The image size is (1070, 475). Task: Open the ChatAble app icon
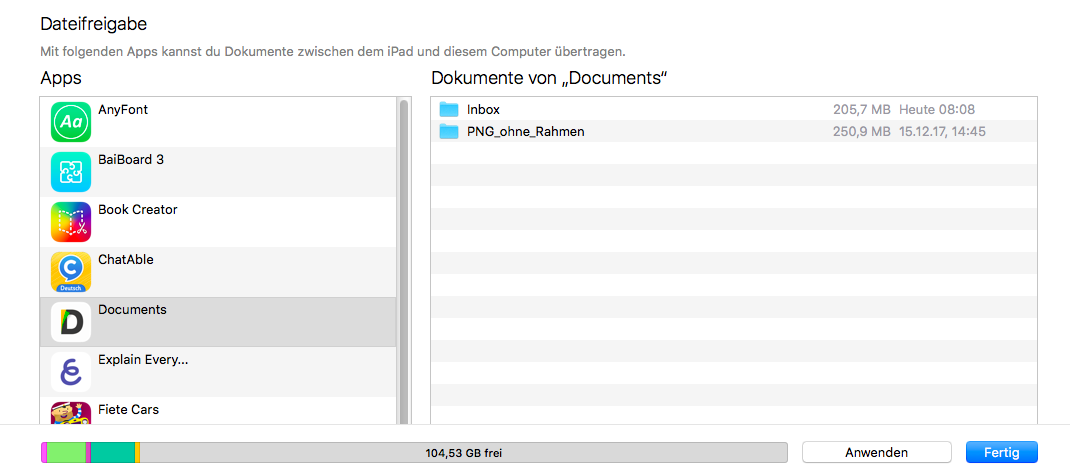71,272
